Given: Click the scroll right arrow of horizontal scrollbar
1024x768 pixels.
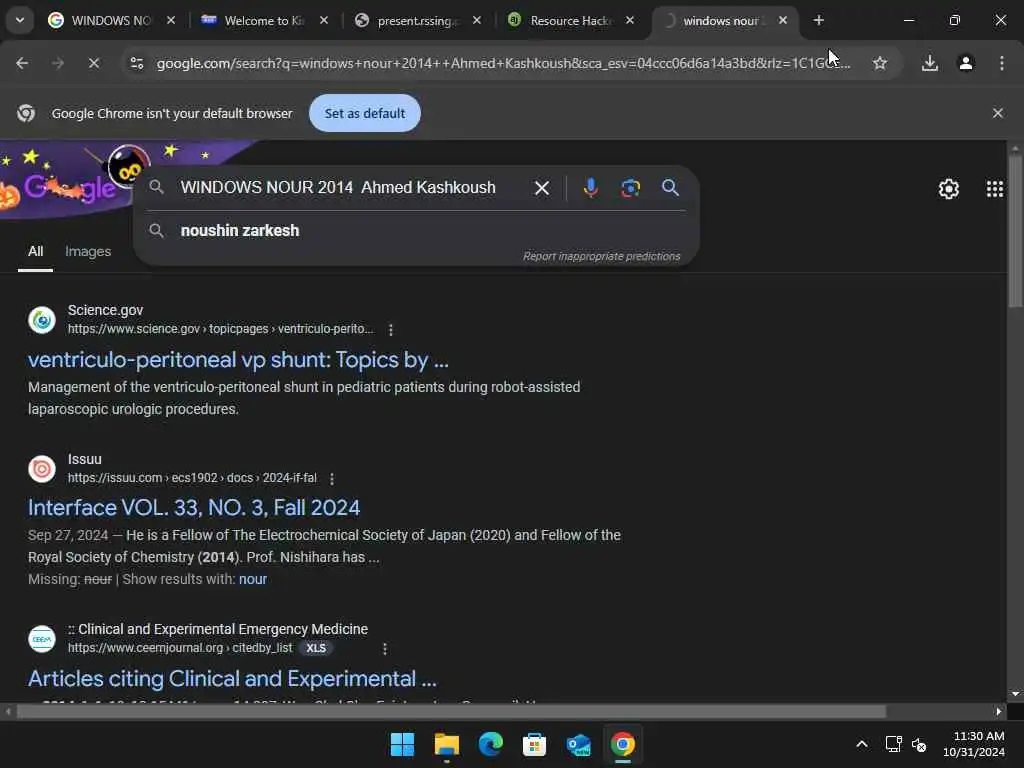Looking at the screenshot, I should coord(998,711).
